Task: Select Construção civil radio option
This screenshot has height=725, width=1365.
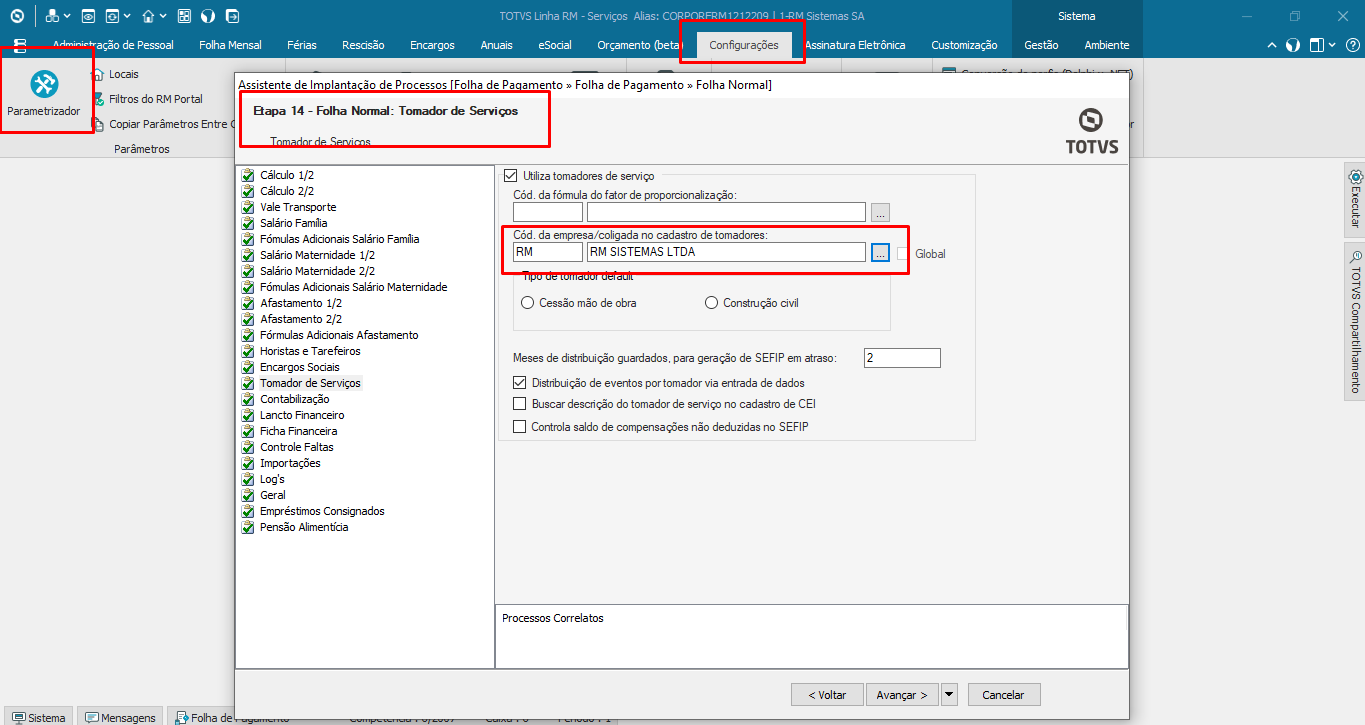Action: (712, 303)
